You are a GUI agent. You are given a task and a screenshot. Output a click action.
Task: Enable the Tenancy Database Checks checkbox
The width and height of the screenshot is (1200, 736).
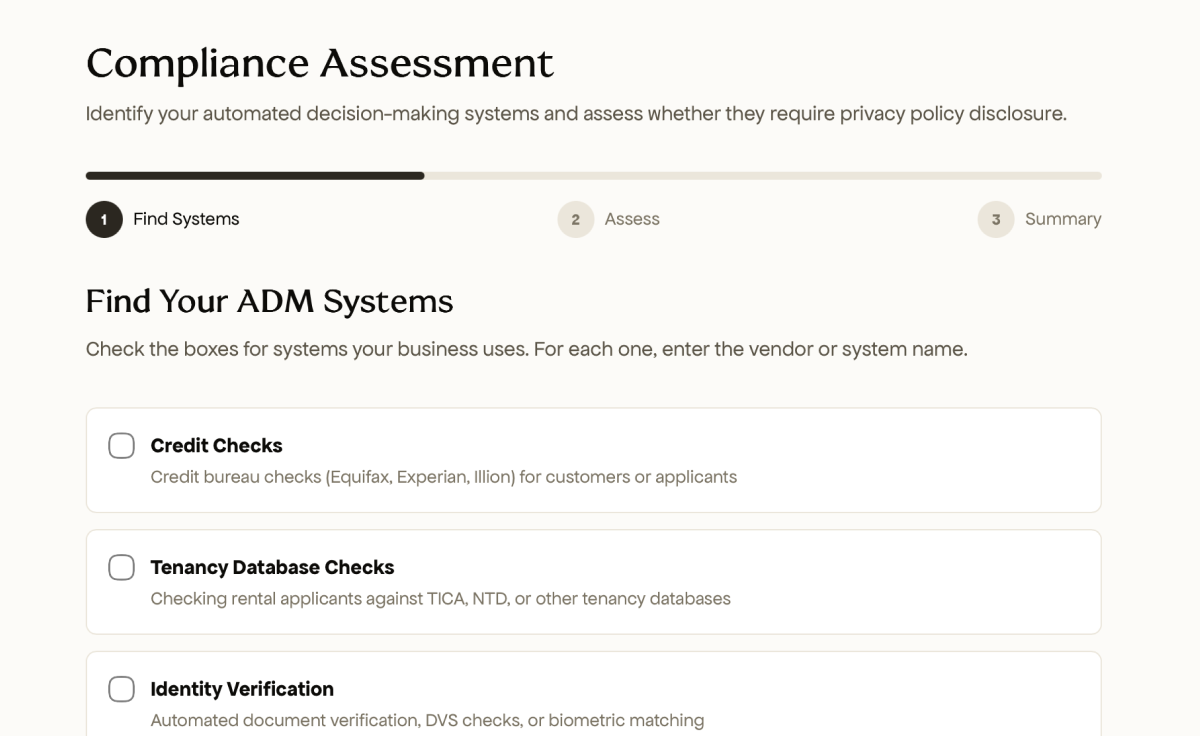121,567
